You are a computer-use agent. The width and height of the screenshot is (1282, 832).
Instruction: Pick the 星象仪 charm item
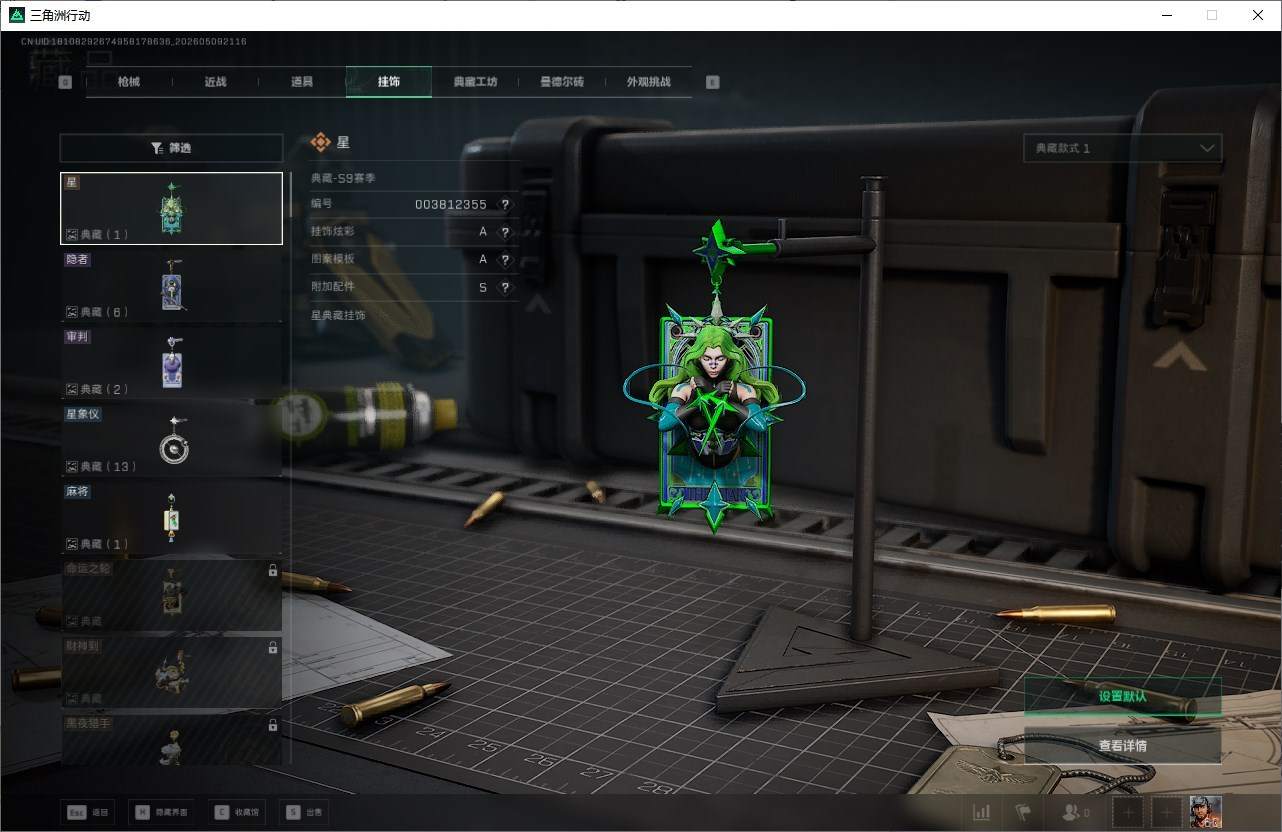[x=171, y=440]
